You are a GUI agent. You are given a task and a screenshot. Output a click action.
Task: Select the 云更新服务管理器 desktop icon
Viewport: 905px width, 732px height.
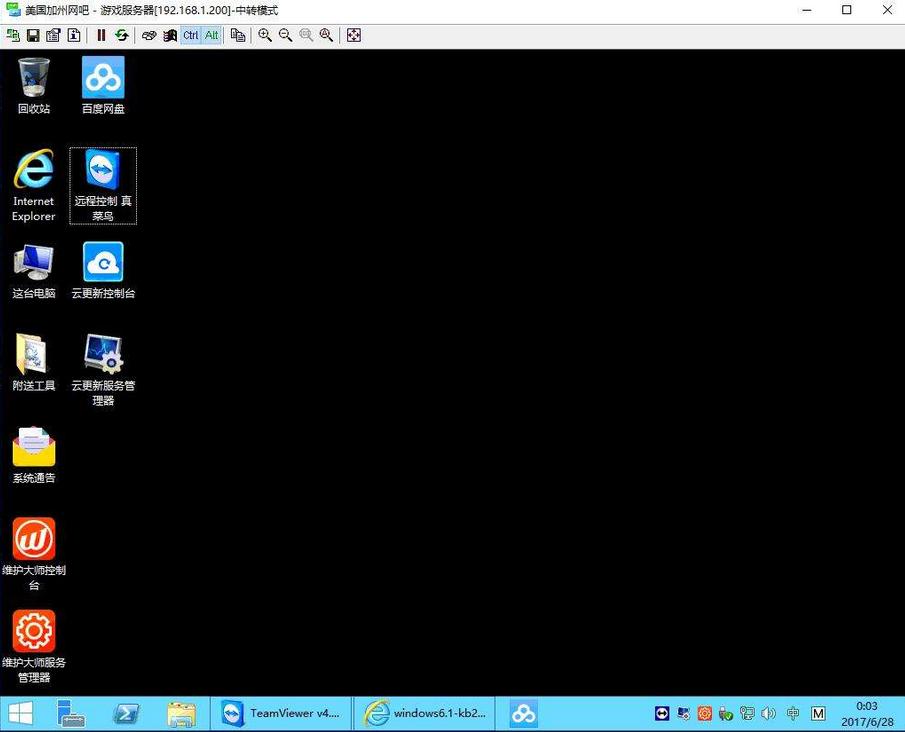pyautogui.click(x=103, y=370)
